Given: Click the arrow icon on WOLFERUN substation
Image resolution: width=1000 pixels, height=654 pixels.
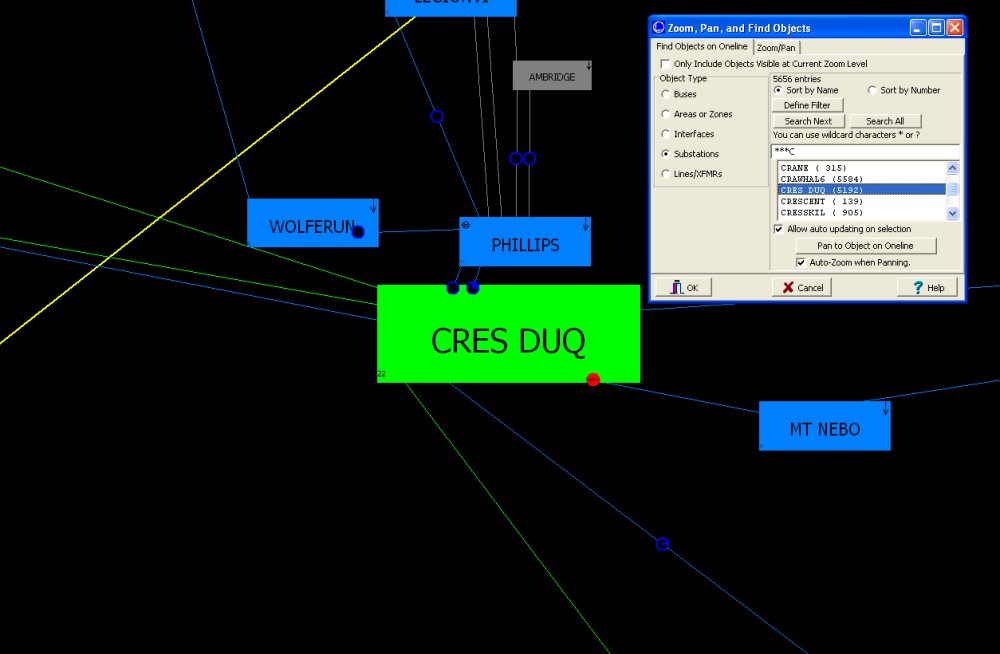Looking at the screenshot, I should [373, 206].
